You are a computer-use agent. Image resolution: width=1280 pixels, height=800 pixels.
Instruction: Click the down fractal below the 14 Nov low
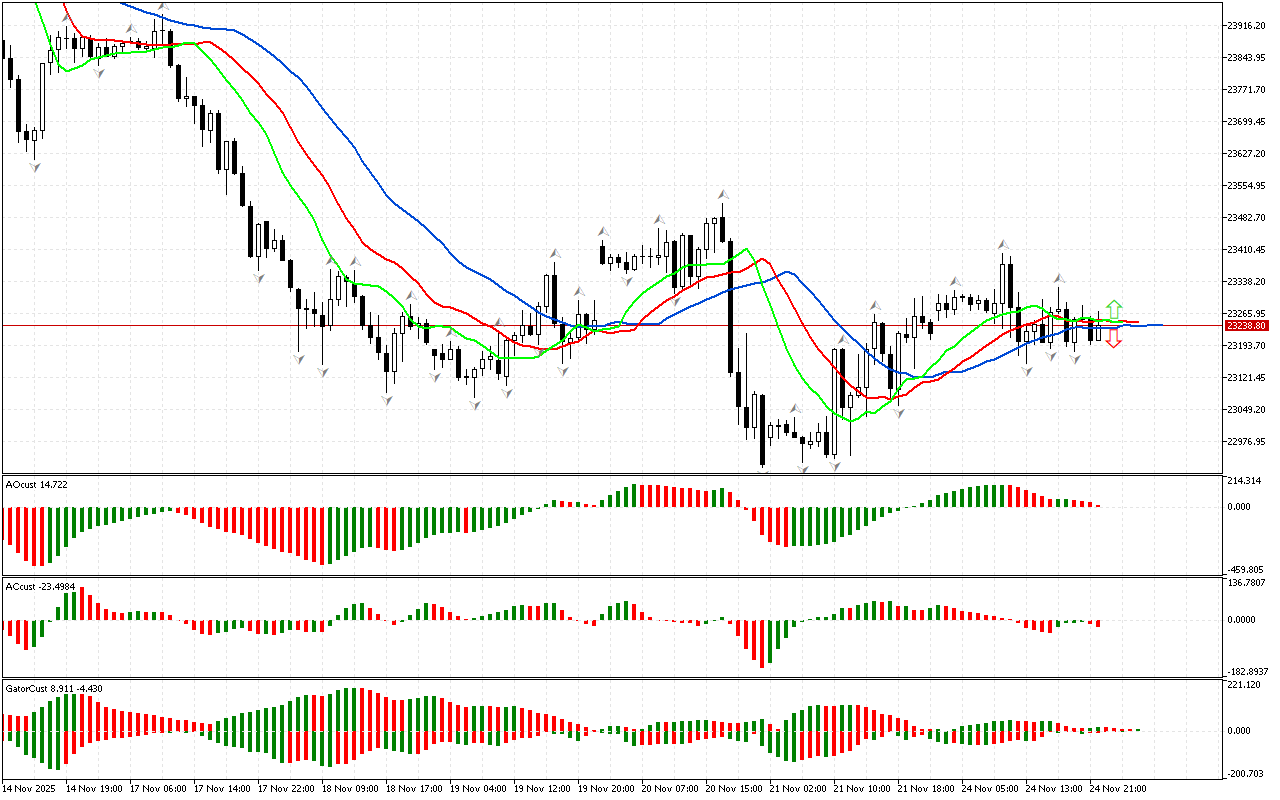click(35, 167)
